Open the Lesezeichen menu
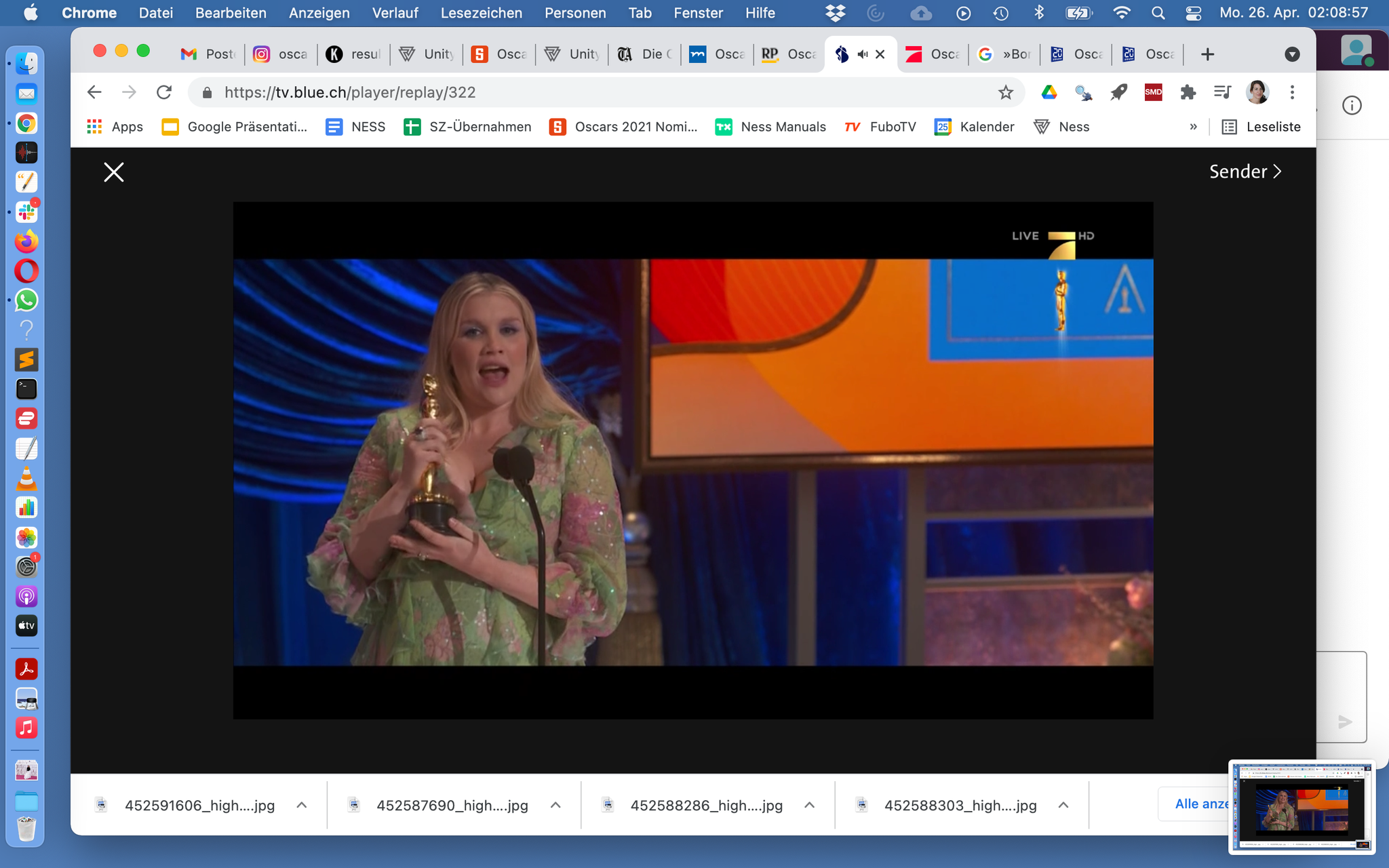The width and height of the screenshot is (1389, 868). tap(481, 13)
